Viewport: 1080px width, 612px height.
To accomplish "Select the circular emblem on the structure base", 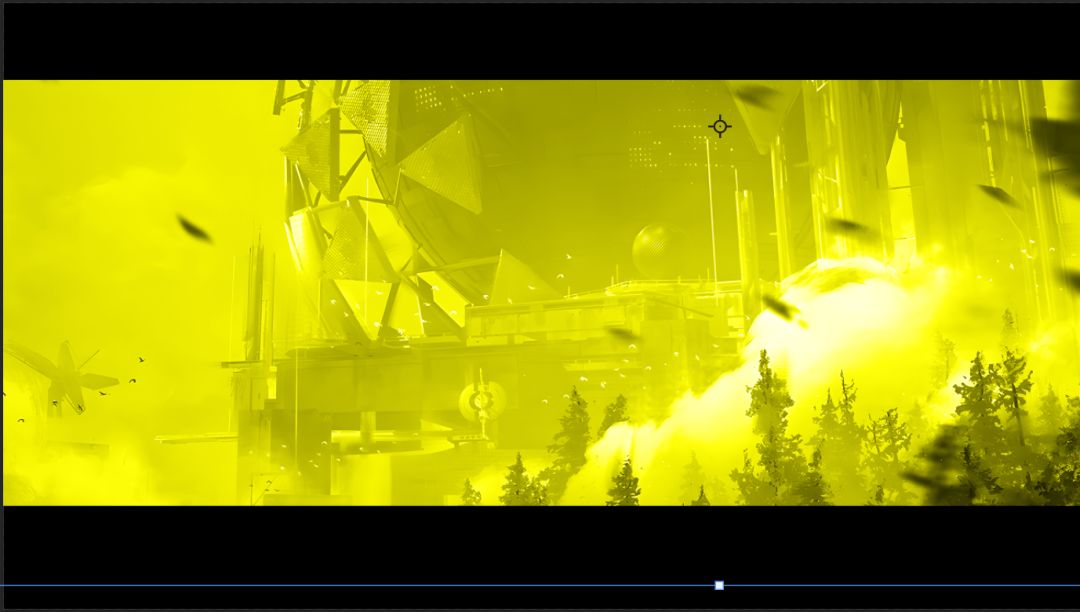I will pyautogui.click(x=483, y=400).
